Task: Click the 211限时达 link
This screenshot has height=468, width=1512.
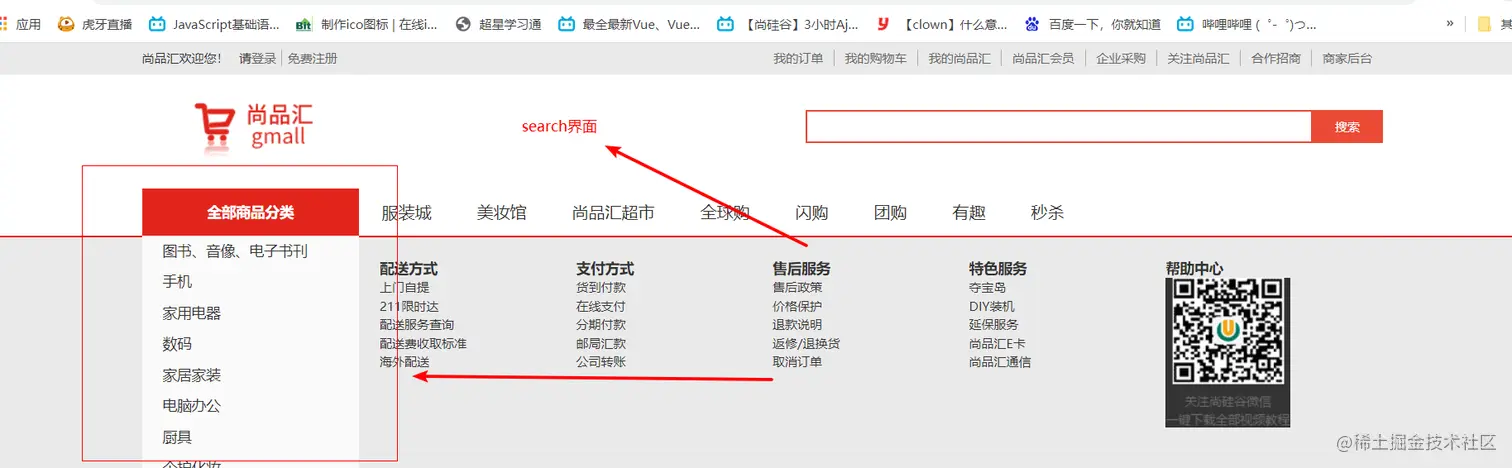Action: [409, 306]
